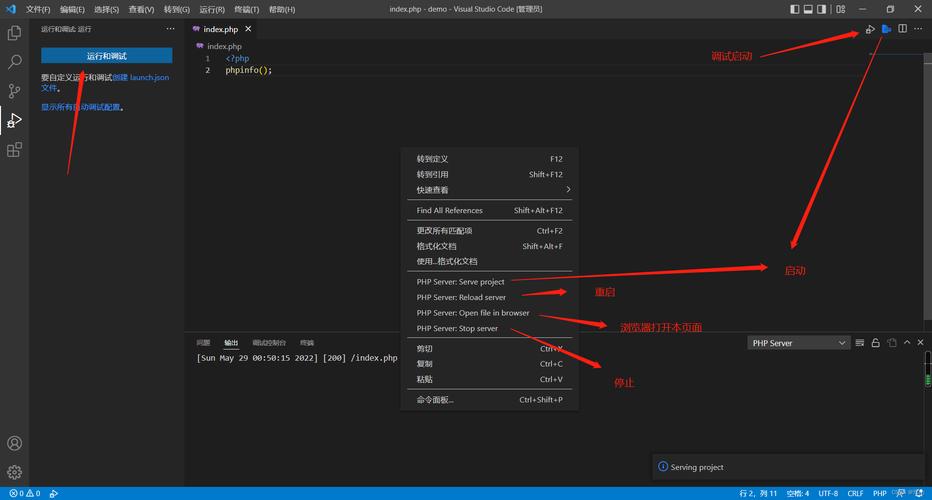Image resolution: width=932 pixels, height=500 pixels.
Task: Click the feedback icon in status bar
Action: (902, 493)
